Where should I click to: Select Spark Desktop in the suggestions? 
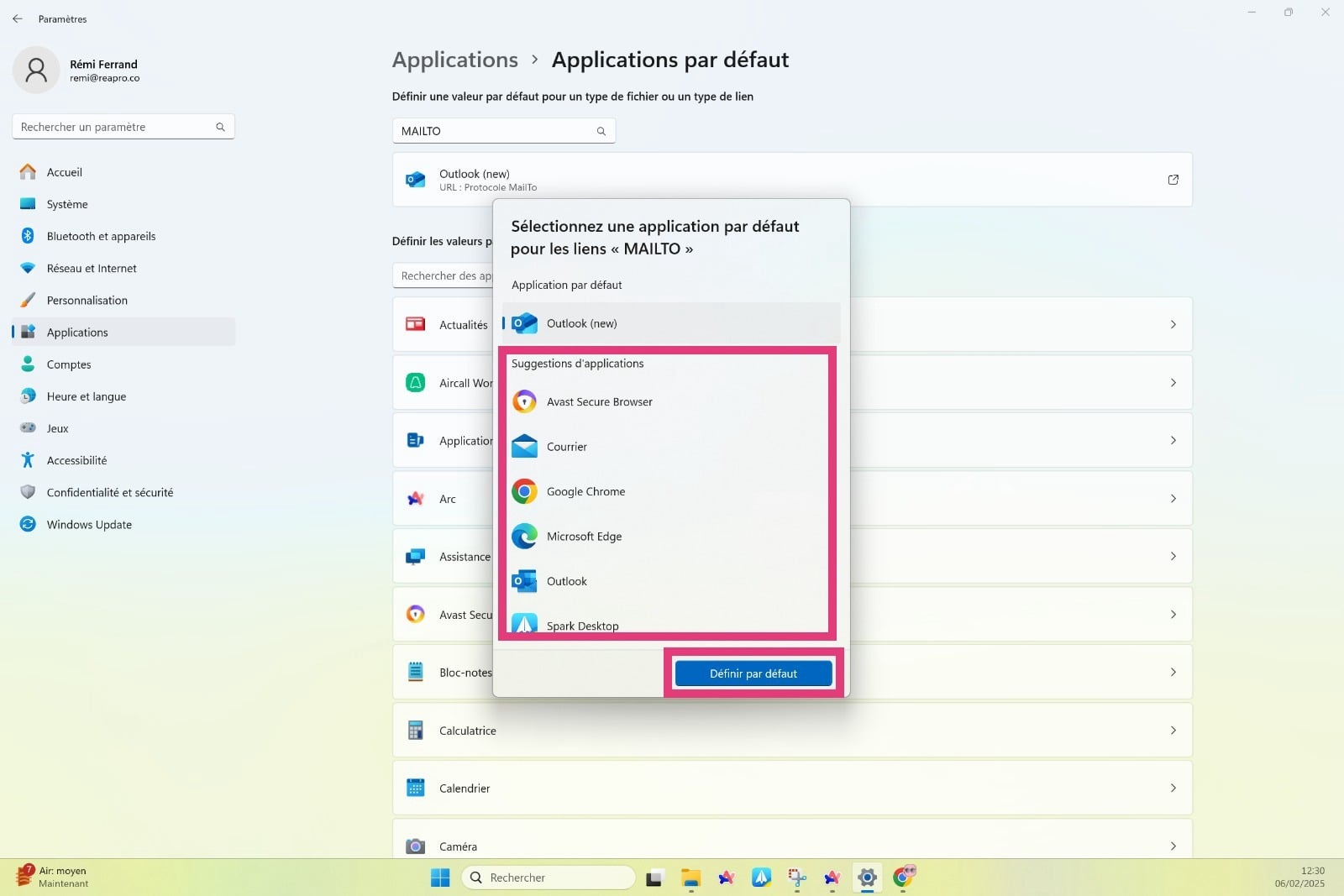[670, 625]
